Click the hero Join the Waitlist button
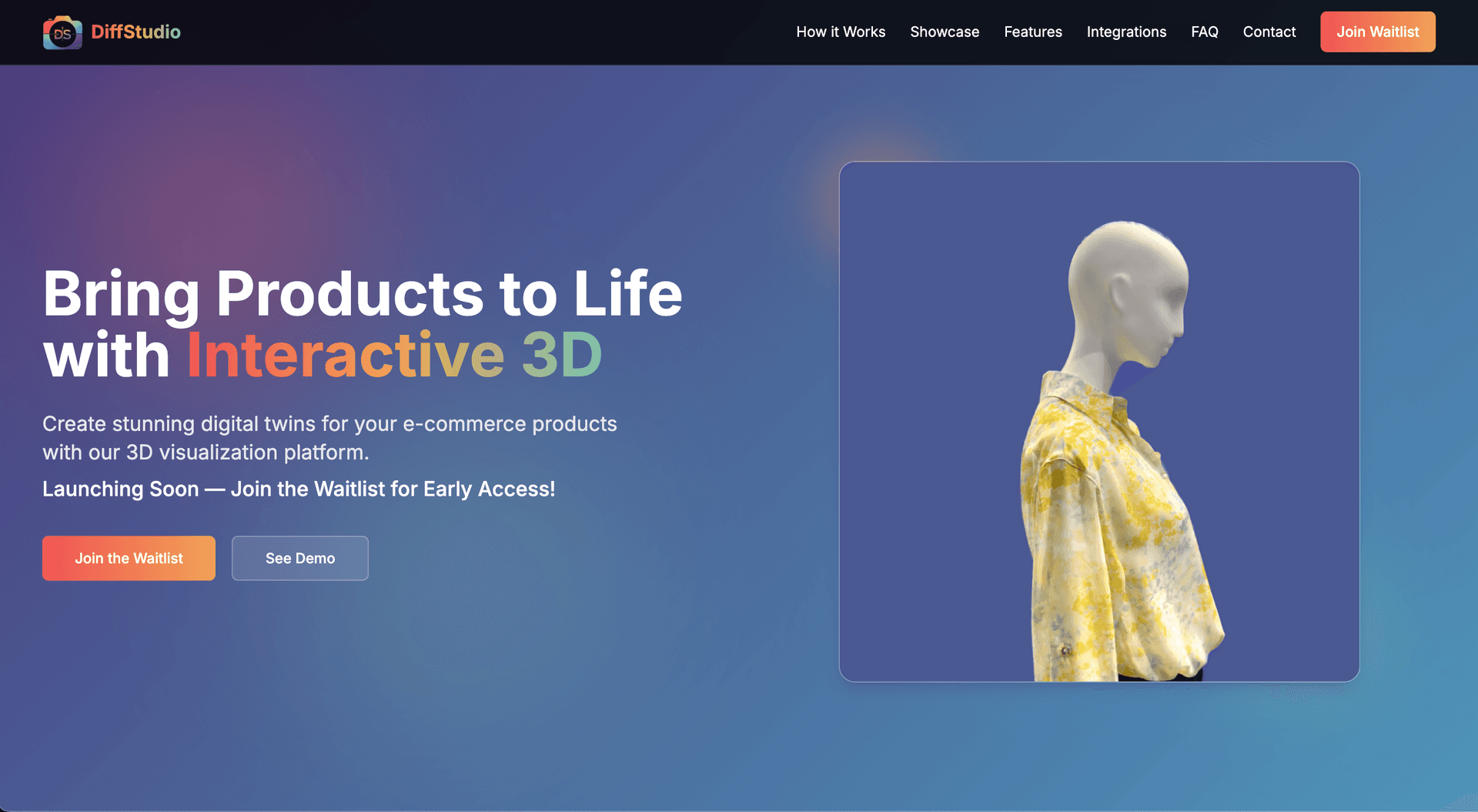1478x812 pixels. tap(129, 558)
